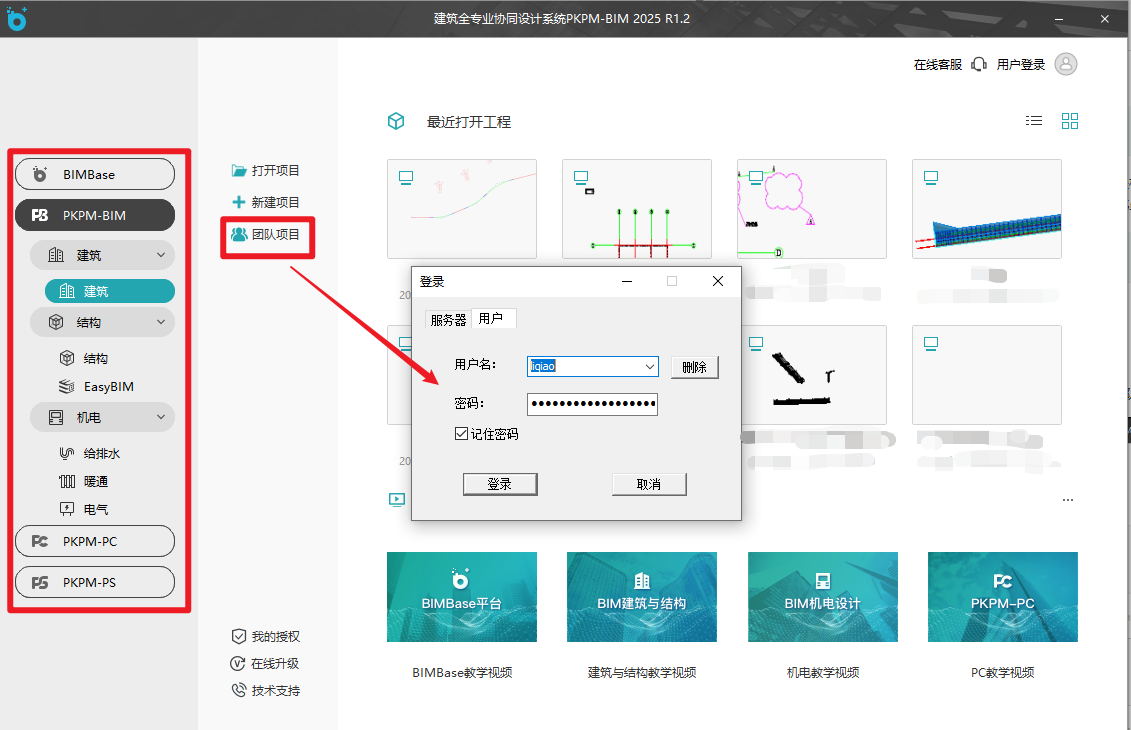Click 新建项目 plus icon
1131x730 pixels.
click(x=239, y=202)
